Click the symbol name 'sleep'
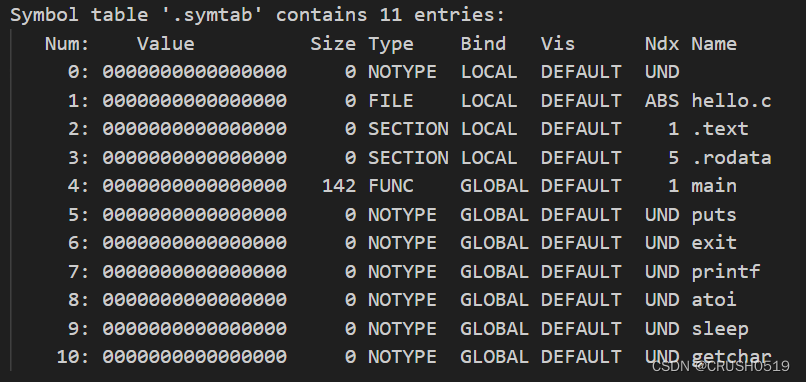Screen dimensions: 806x382 coord(720,329)
